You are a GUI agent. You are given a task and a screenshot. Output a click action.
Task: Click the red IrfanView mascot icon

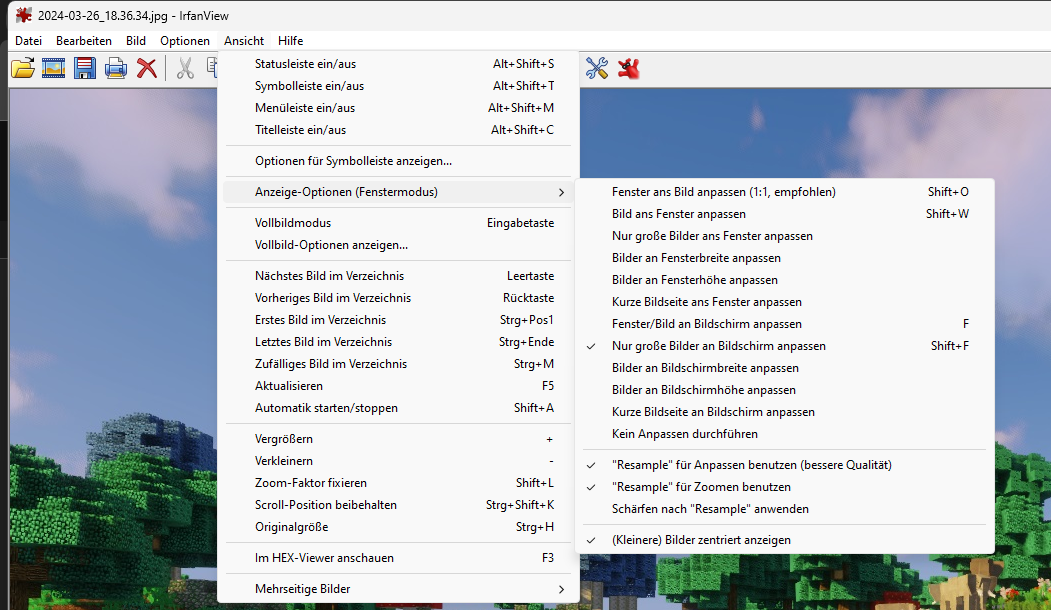[629, 68]
